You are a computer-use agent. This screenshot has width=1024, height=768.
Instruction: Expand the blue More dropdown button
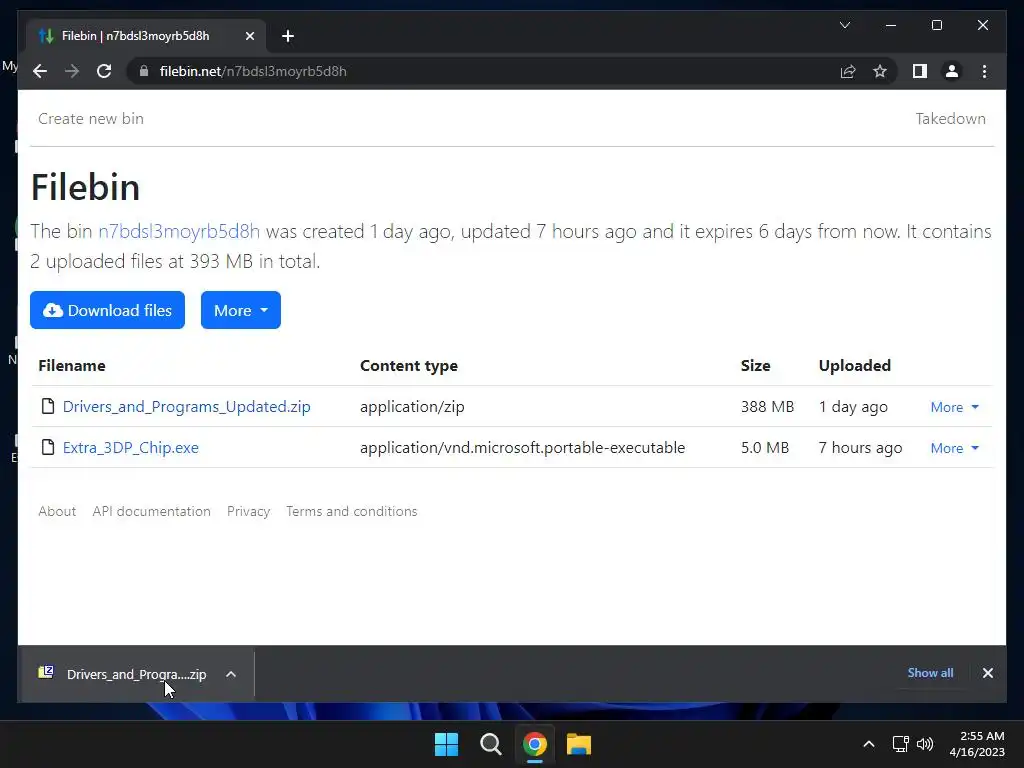tap(241, 310)
